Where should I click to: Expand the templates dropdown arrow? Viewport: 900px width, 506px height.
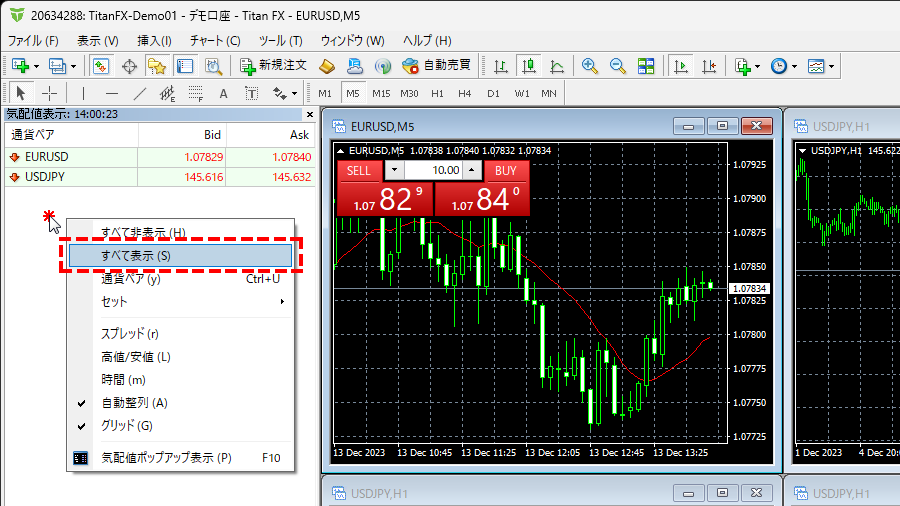click(831, 67)
